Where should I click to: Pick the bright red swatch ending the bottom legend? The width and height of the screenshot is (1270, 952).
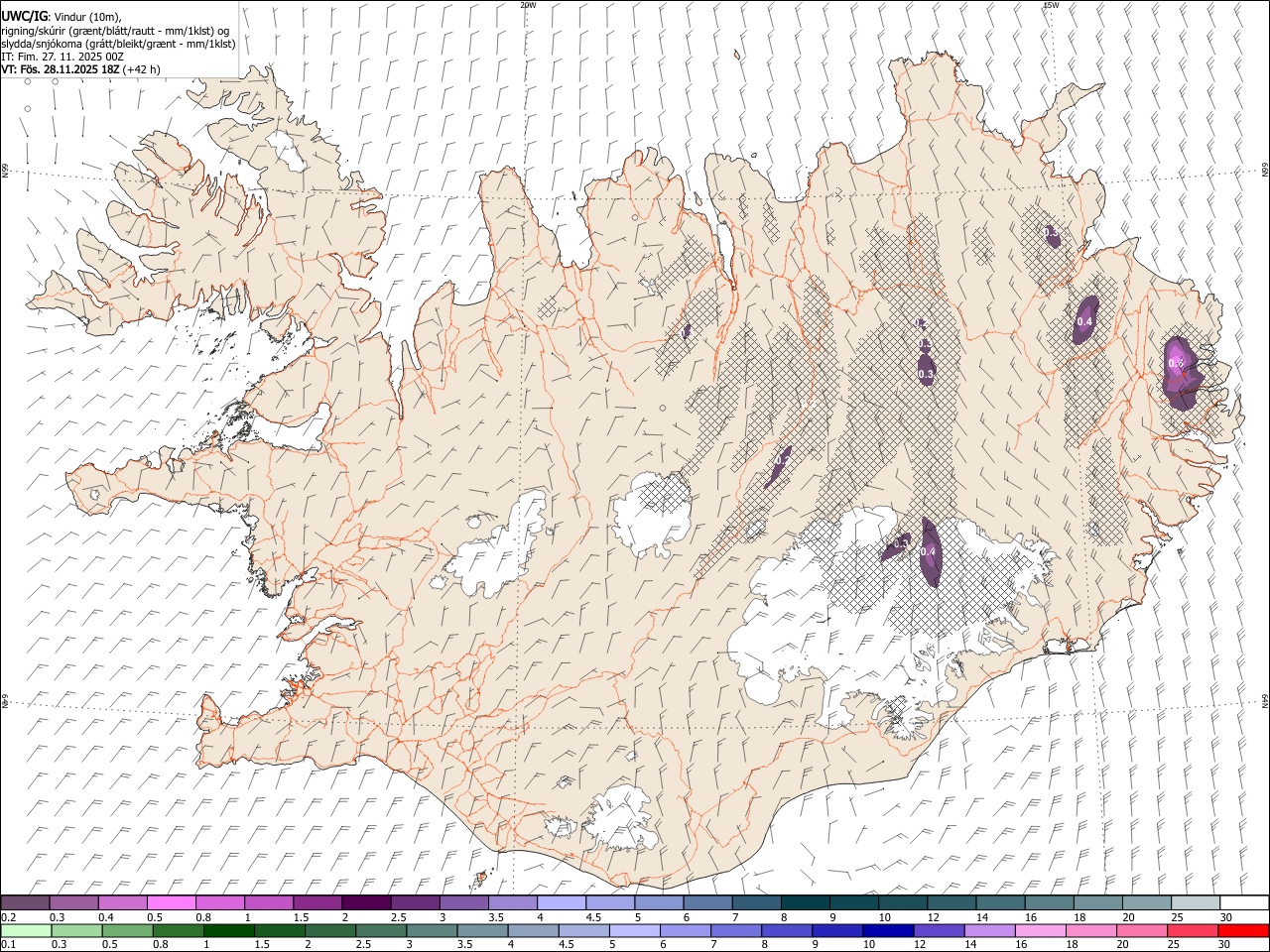(x=1243, y=930)
